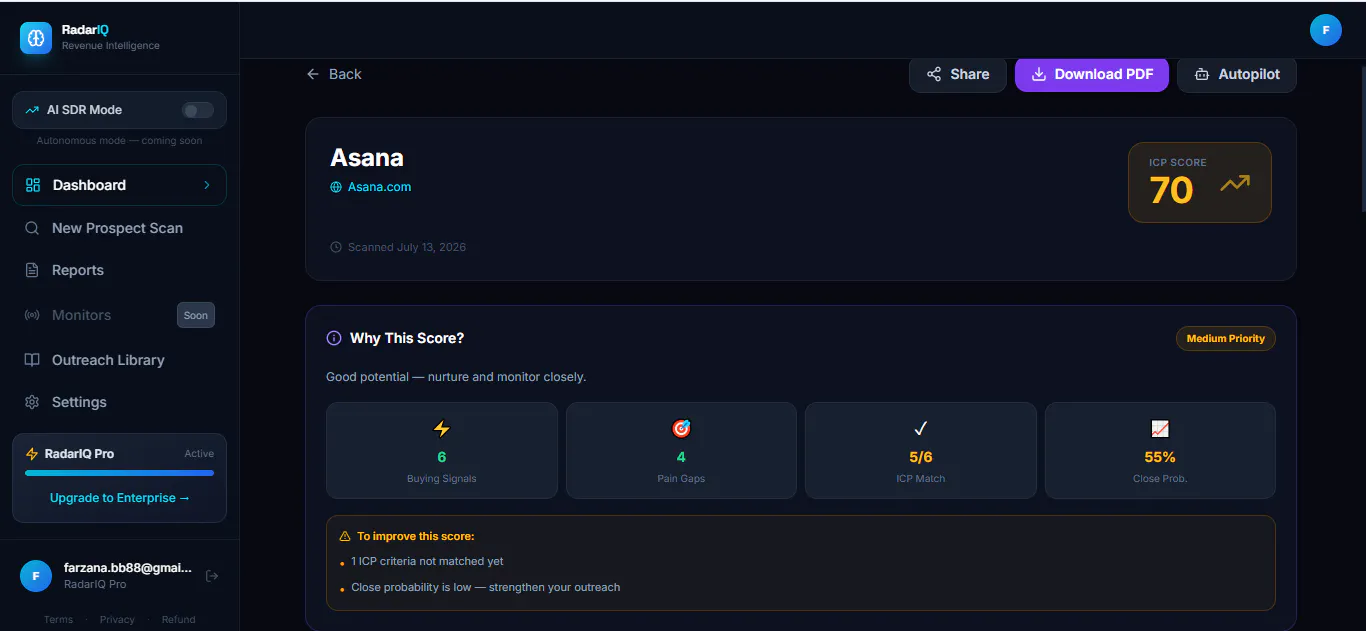1366x631 pixels.
Task: Click the Pain Gaps target icon
Action: [681, 429]
